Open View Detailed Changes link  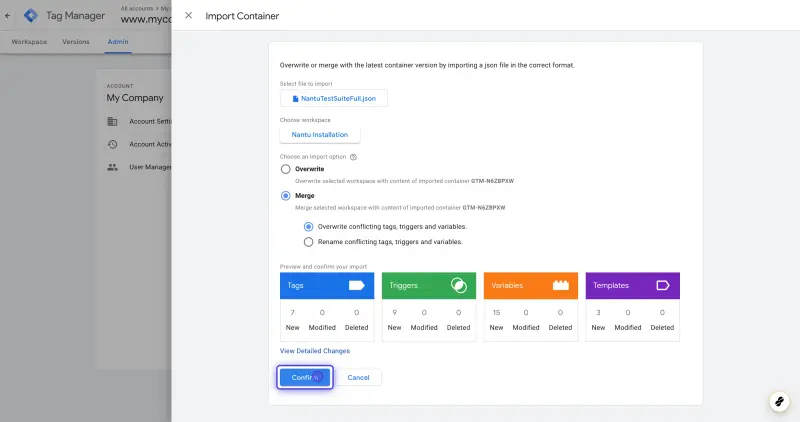[315, 351]
